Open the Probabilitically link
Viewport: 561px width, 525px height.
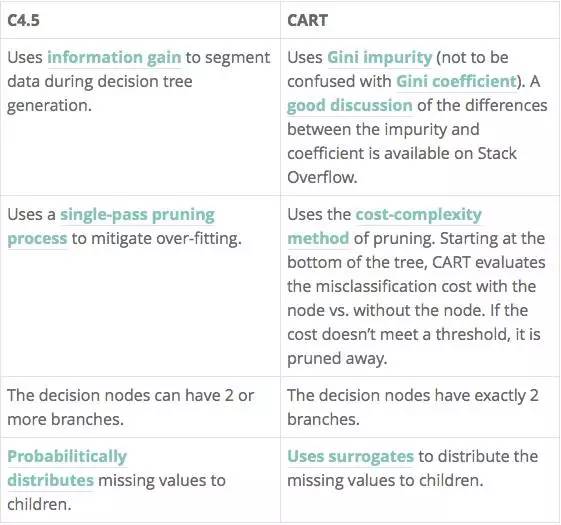click(67, 457)
